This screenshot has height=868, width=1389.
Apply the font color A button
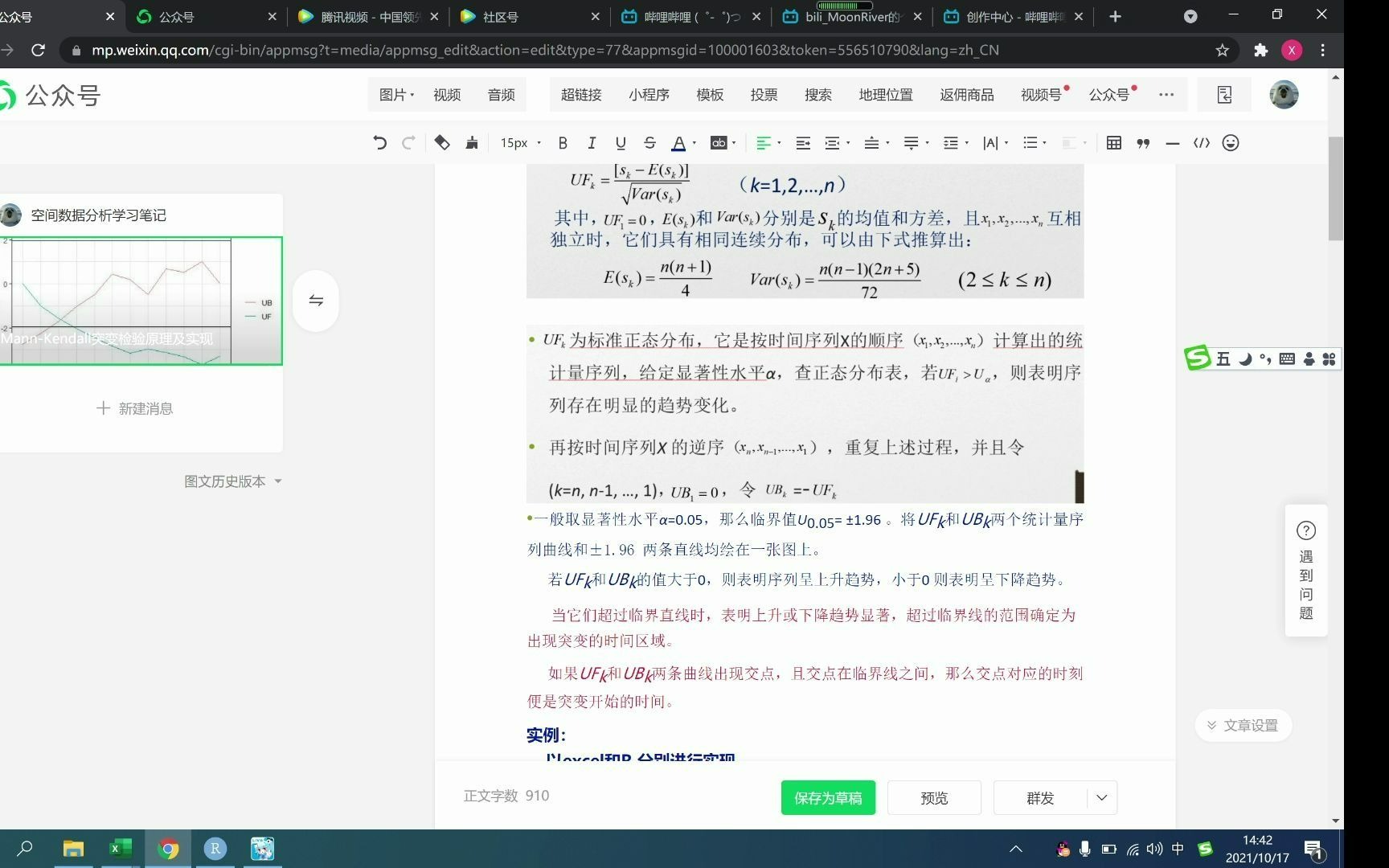(678, 143)
